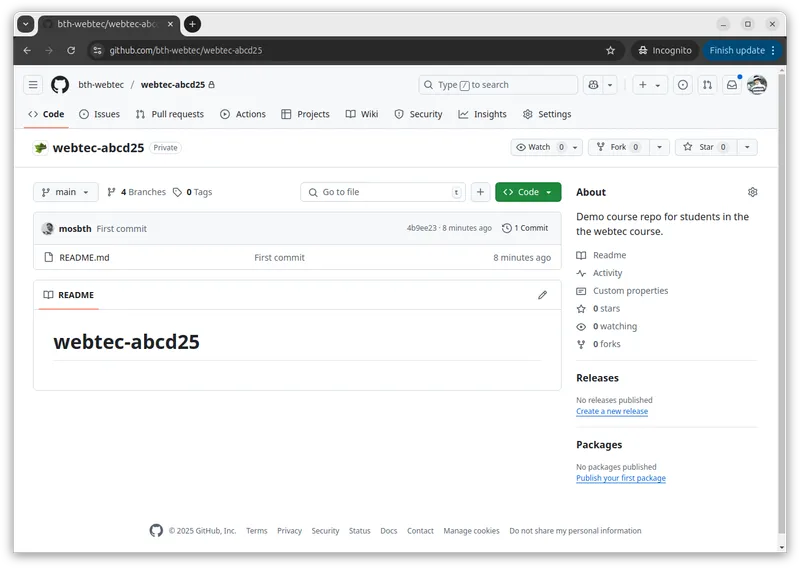Focus the Go to file input
Screen dimensions: 800x568
(383, 192)
